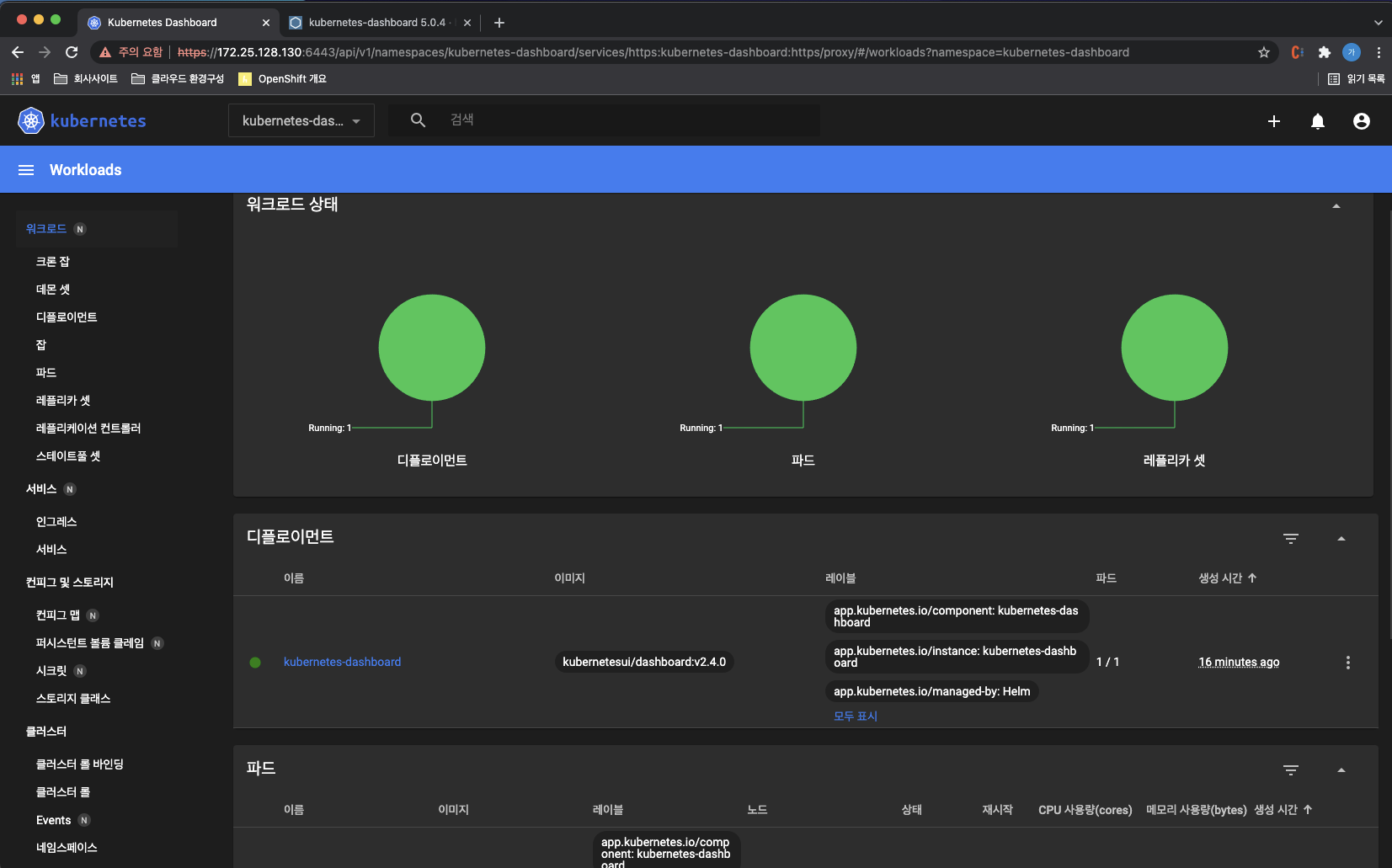The height and width of the screenshot is (868, 1392).
Task: Sort deployments by 생성 시간 arrow
Action: point(1252,578)
